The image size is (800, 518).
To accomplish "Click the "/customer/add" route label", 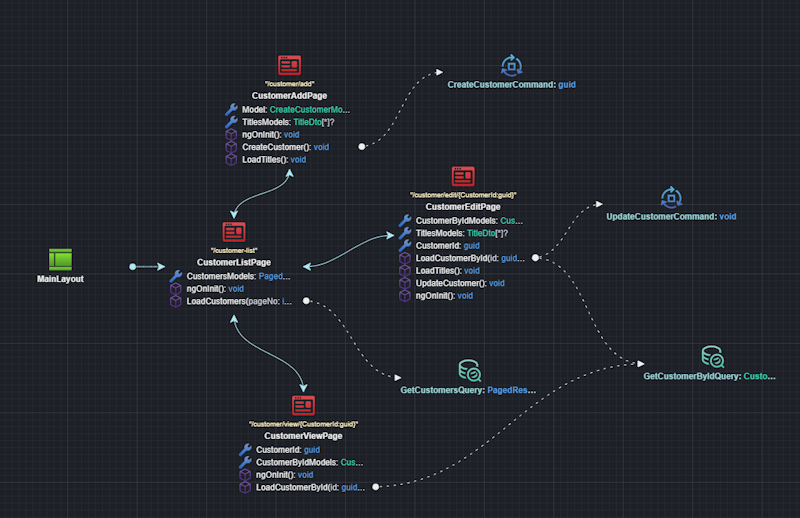I will point(289,84).
